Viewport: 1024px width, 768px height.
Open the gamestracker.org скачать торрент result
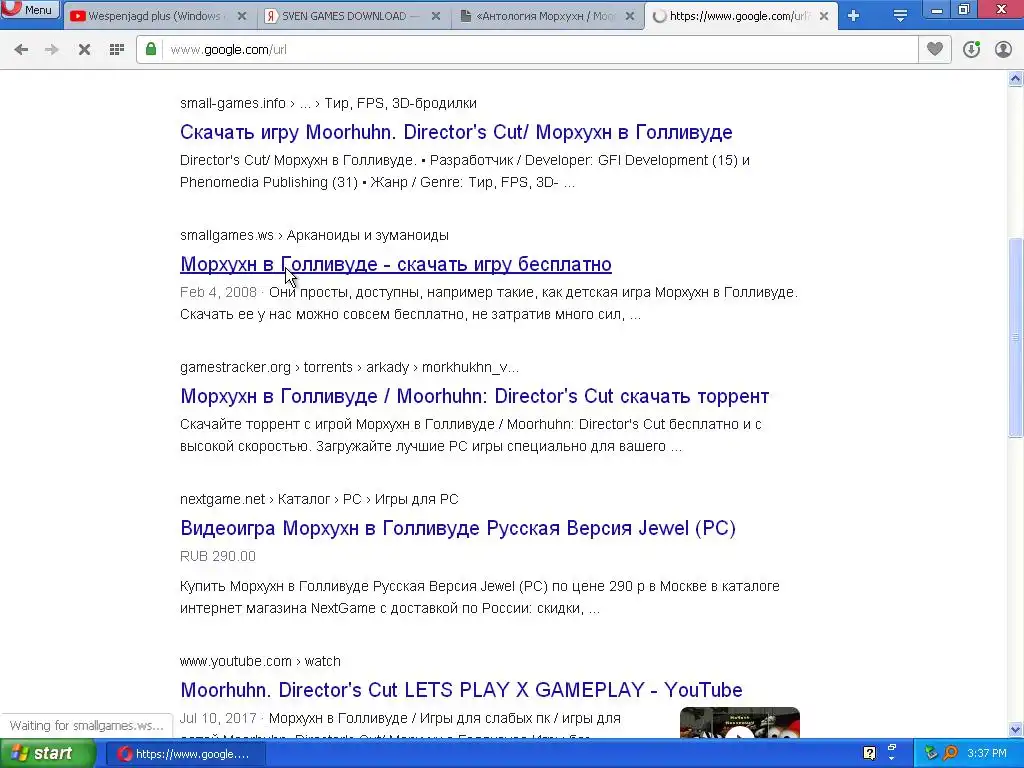pyautogui.click(x=474, y=396)
